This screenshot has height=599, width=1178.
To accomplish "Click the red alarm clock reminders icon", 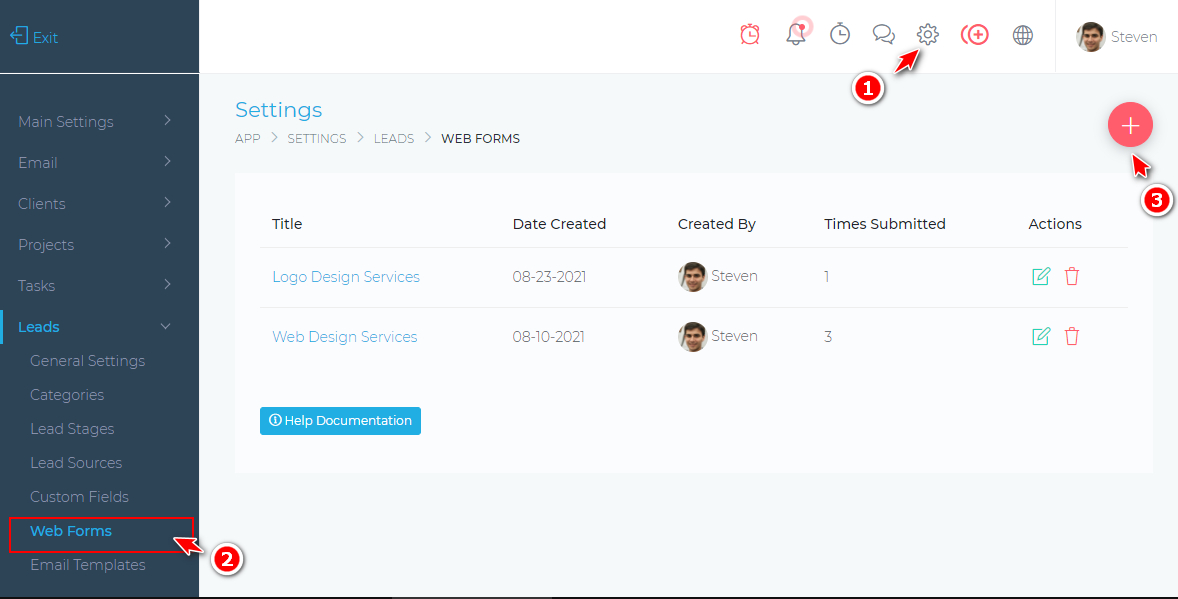I will pyautogui.click(x=750, y=35).
